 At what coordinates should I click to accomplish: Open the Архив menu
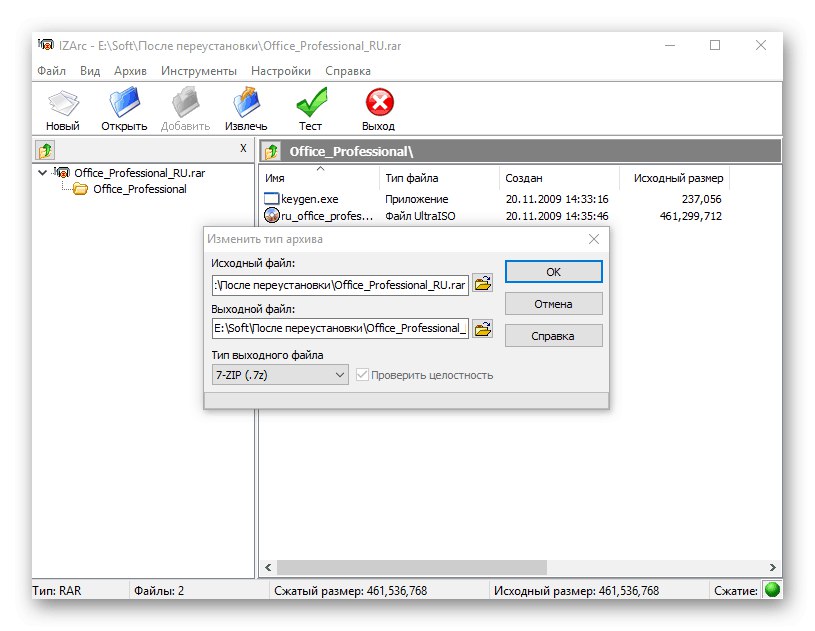130,71
